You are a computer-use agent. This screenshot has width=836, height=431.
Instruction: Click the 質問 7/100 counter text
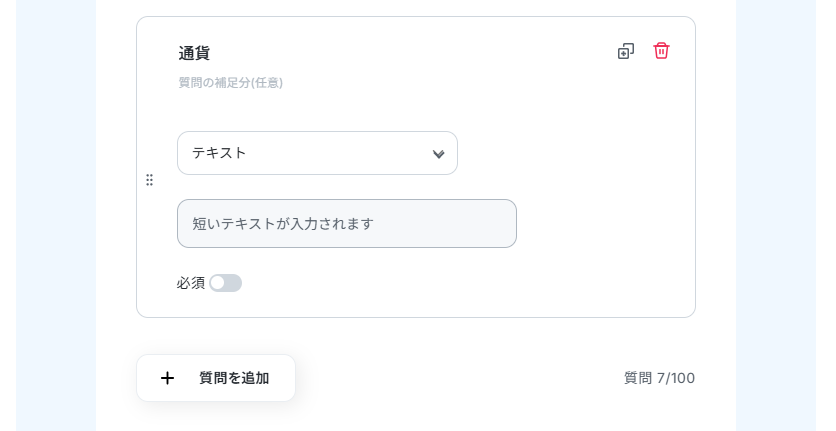(659, 378)
